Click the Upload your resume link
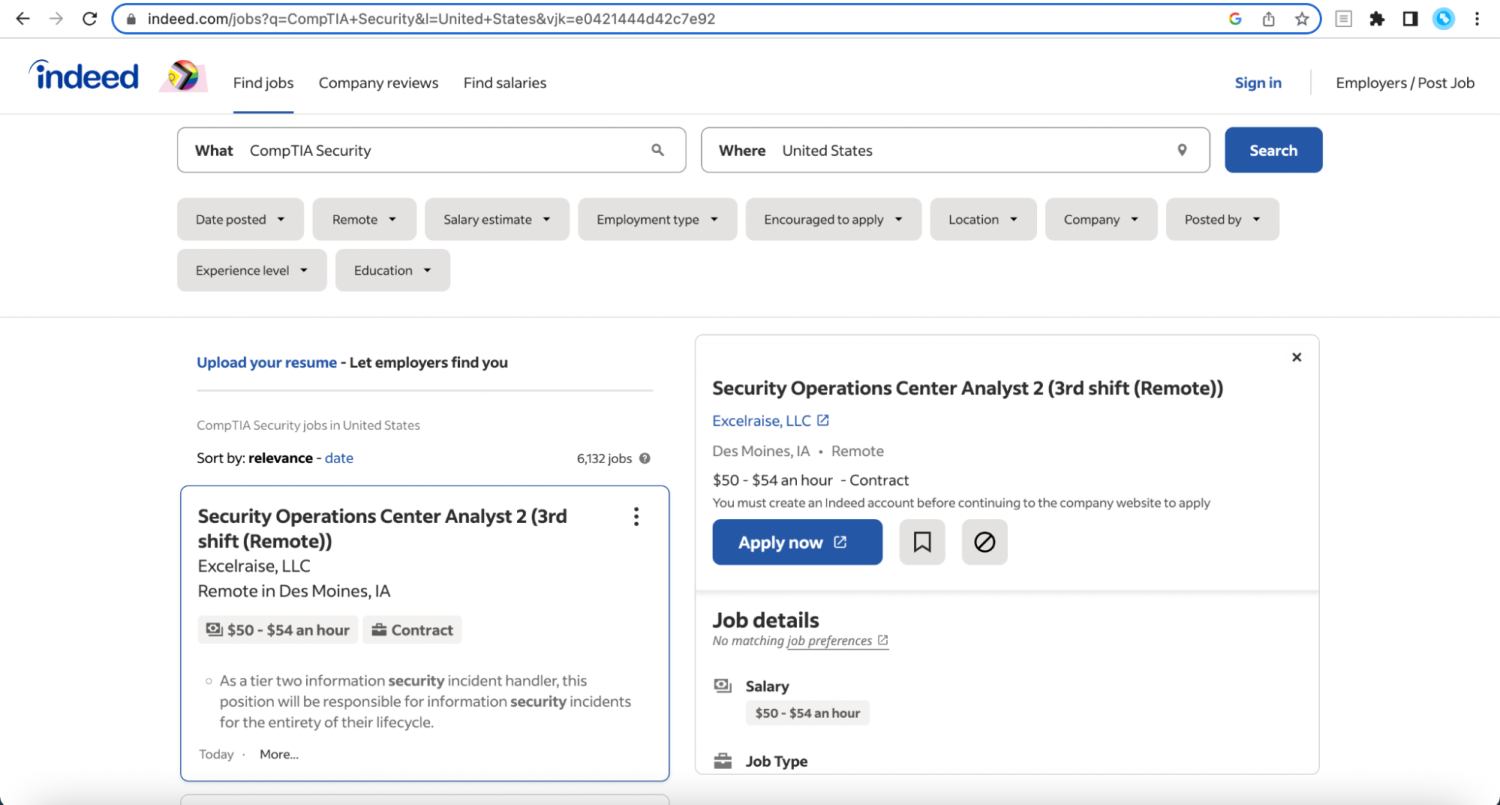Screen dimensions: 1500x805 point(267,363)
